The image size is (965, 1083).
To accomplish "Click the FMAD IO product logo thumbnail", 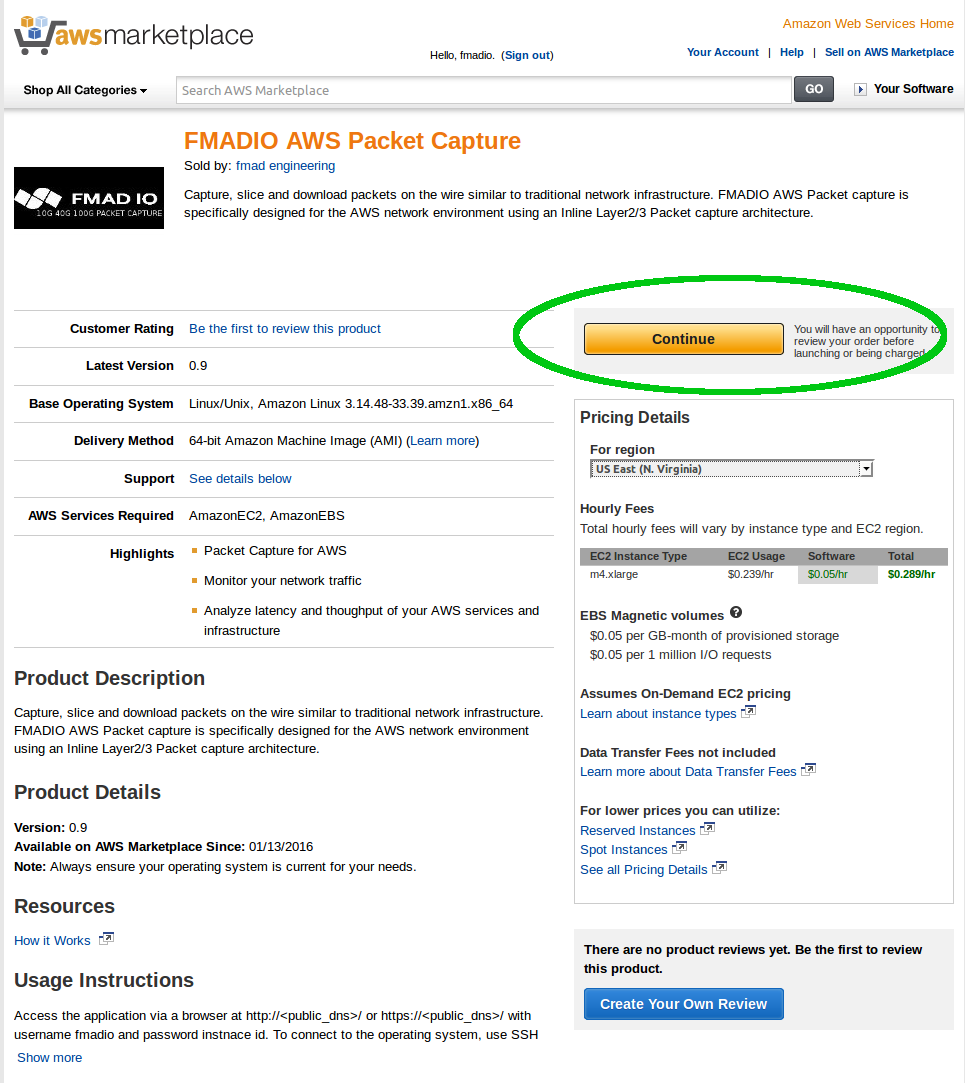I will [x=88, y=197].
